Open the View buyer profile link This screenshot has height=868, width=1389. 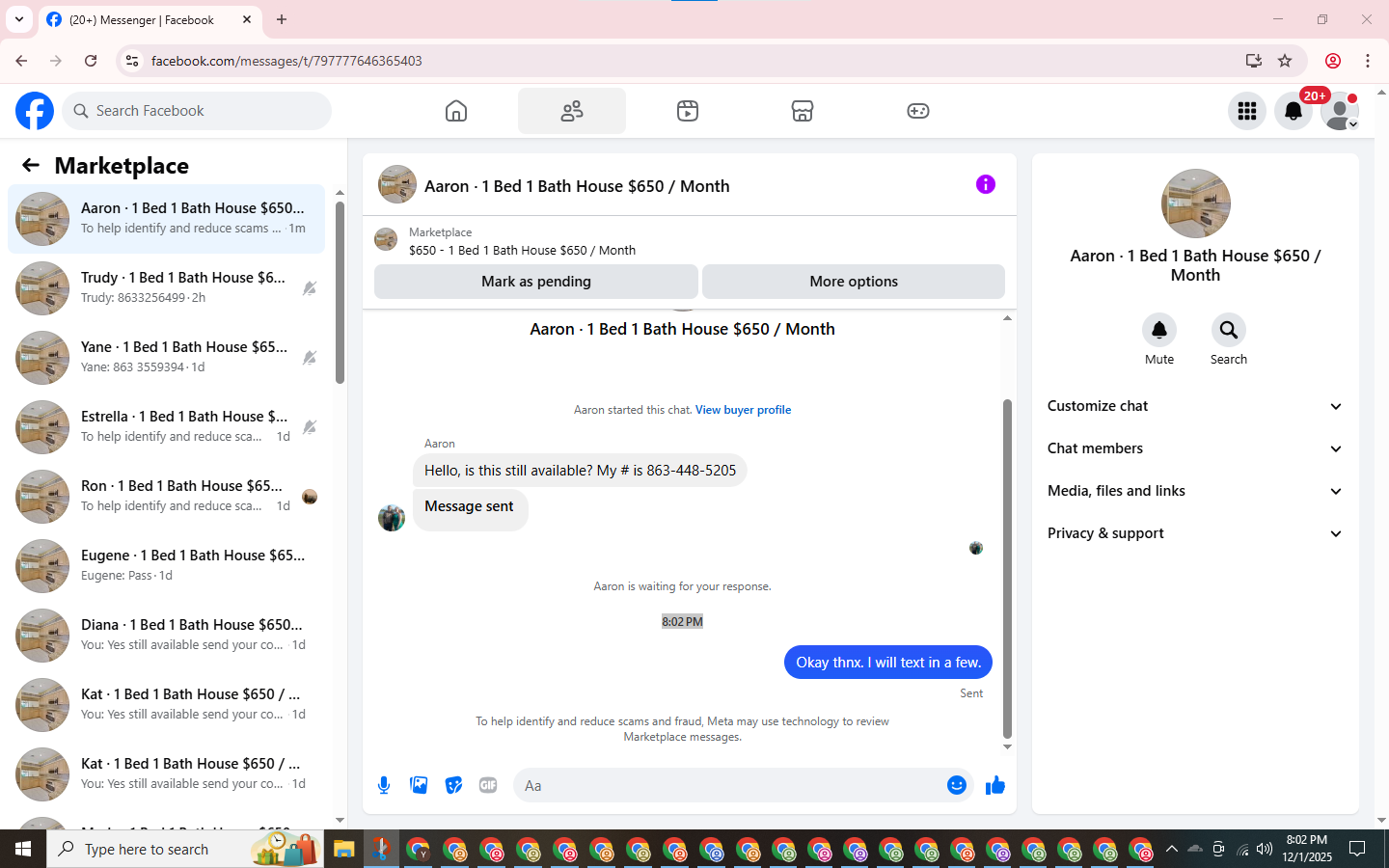click(x=743, y=410)
